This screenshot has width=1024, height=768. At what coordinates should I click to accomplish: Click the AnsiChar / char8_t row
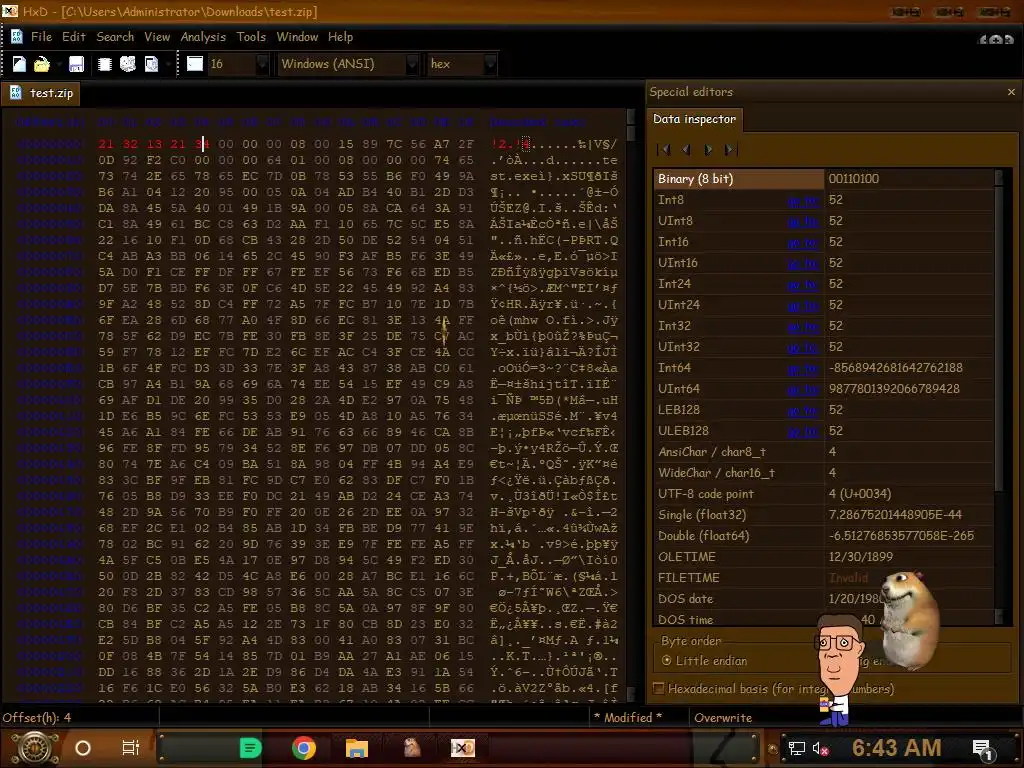click(824, 452)
